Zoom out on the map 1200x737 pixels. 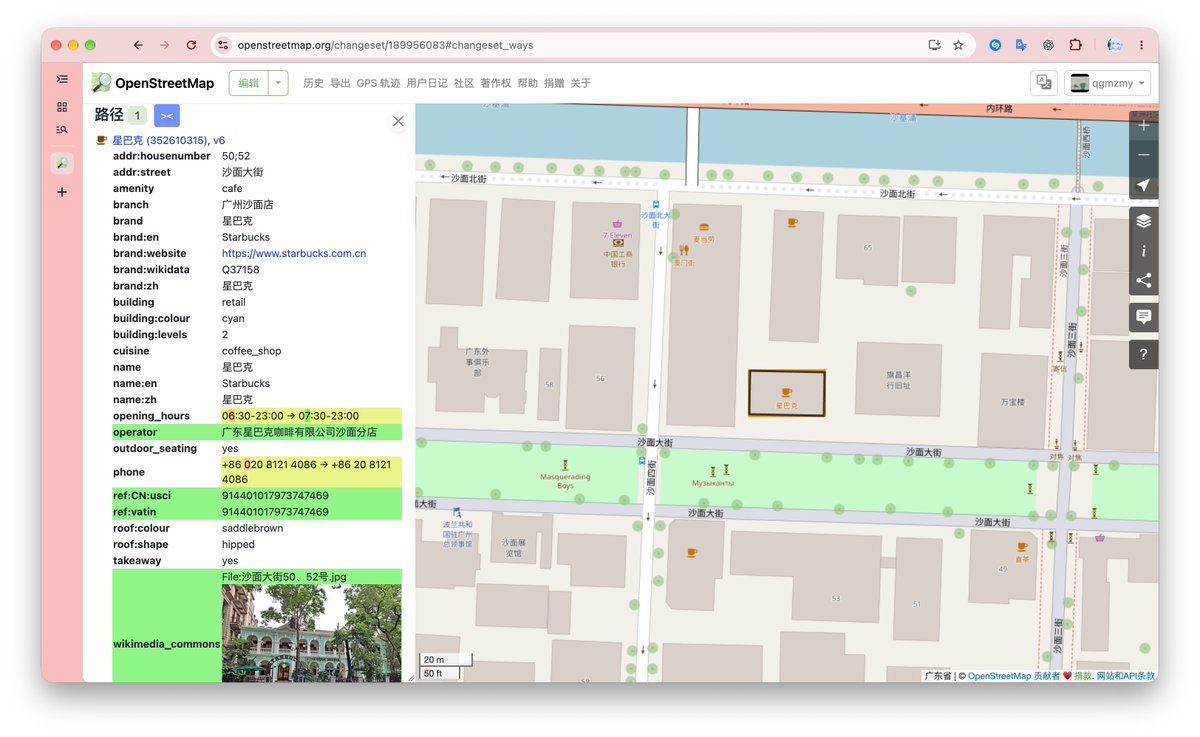(x=1144, y=156)
